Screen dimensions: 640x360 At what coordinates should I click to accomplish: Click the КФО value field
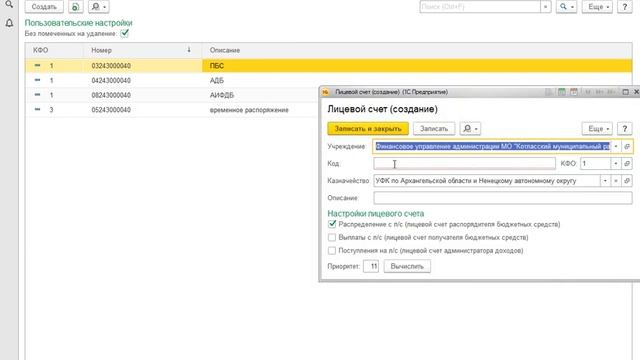point(595,164)
